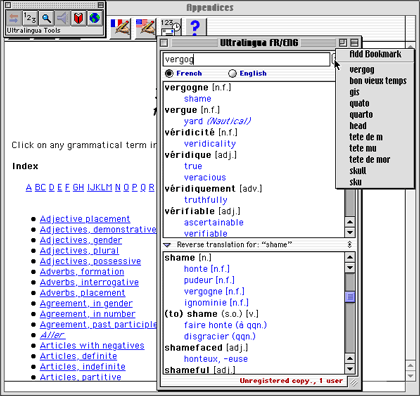Click the swap-direction arrows tool in Ultralingua Tools
The height and width of the screenshot is (396, 420).
[x=14, y=18]
